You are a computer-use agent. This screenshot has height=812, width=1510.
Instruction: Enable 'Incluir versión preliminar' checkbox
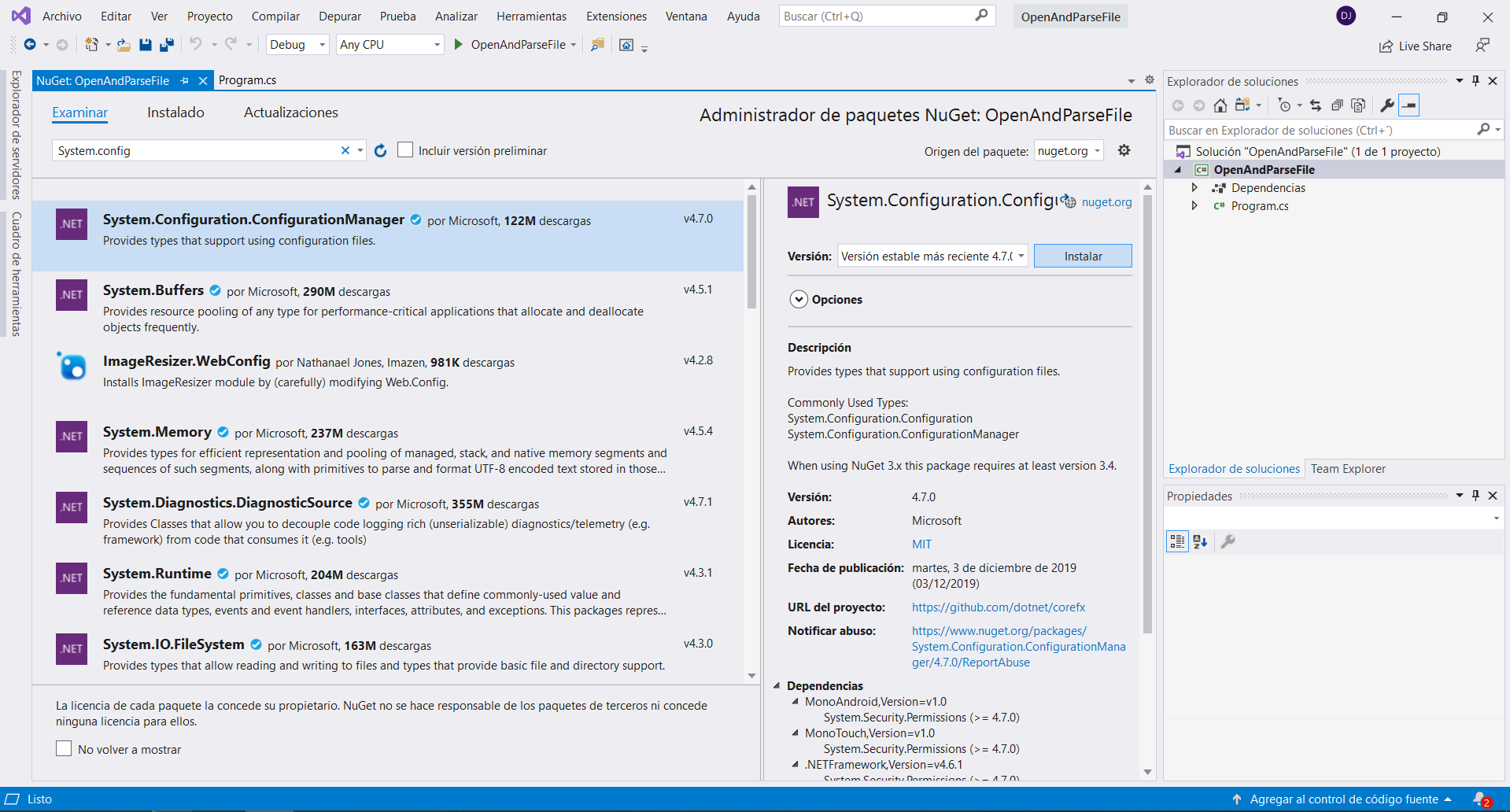click(x=405, y=150)
